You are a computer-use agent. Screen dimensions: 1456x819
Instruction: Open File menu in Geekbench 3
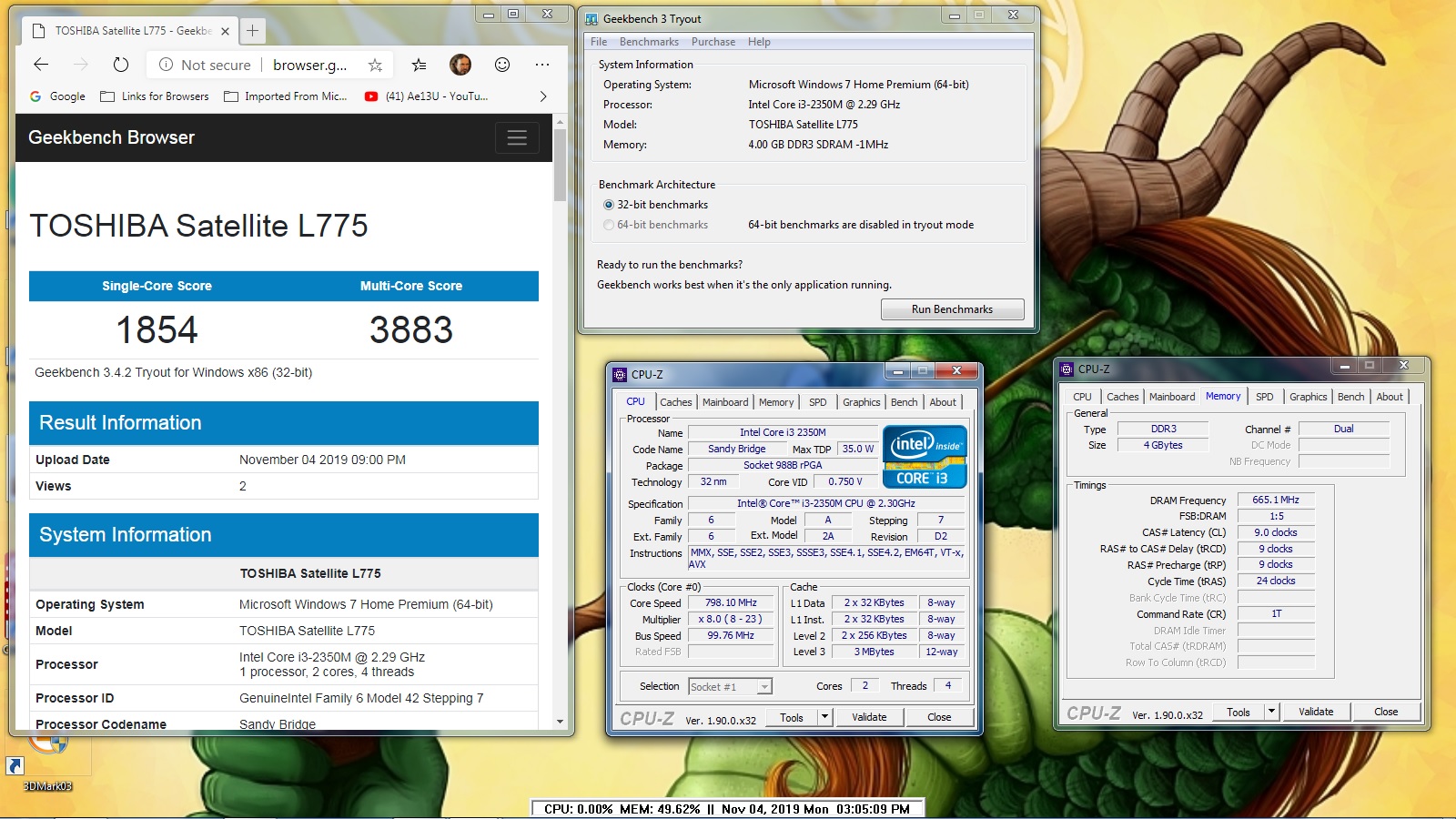click(598, 42)
